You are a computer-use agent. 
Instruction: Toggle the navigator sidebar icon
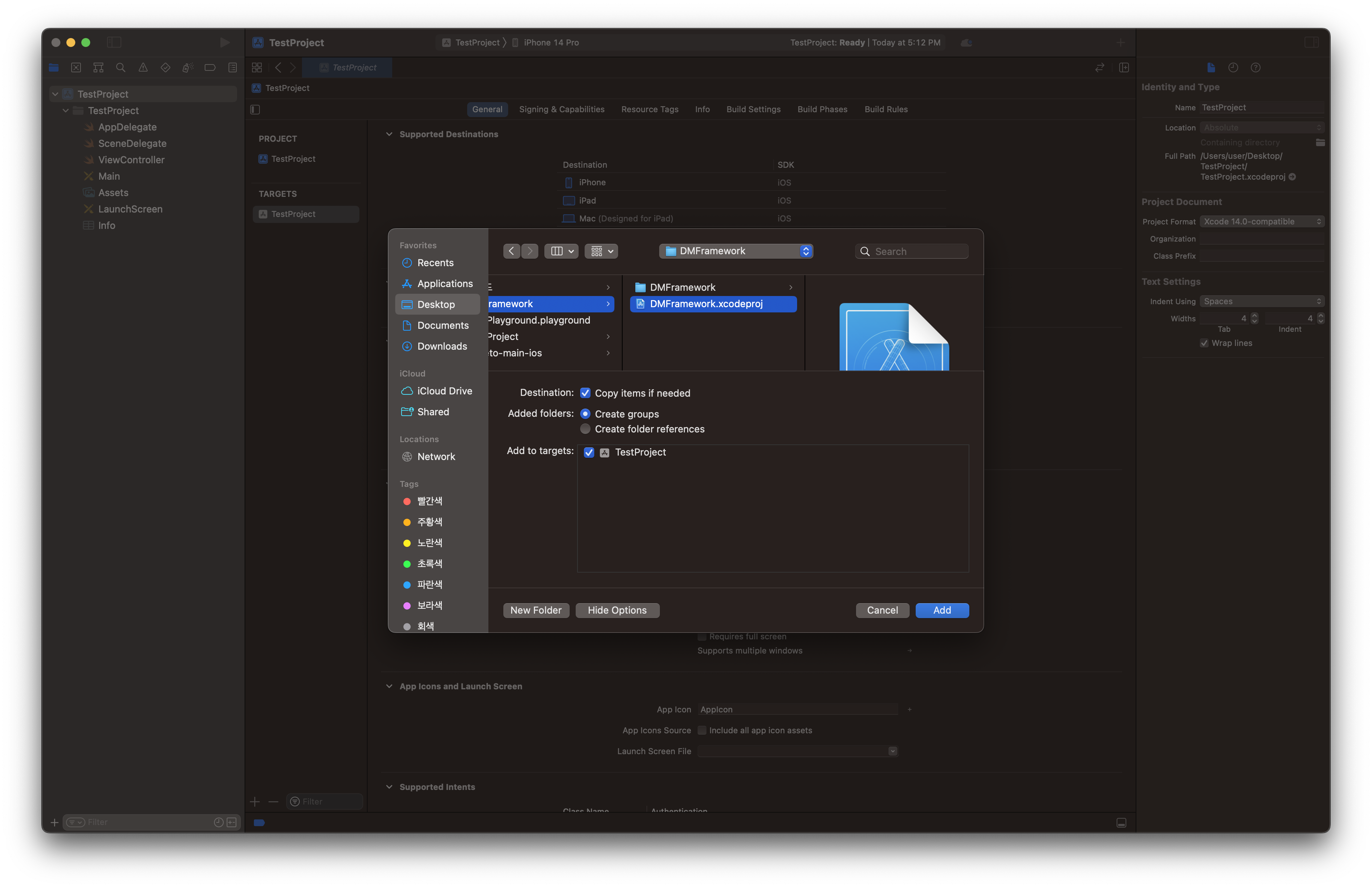click(114, 42)
